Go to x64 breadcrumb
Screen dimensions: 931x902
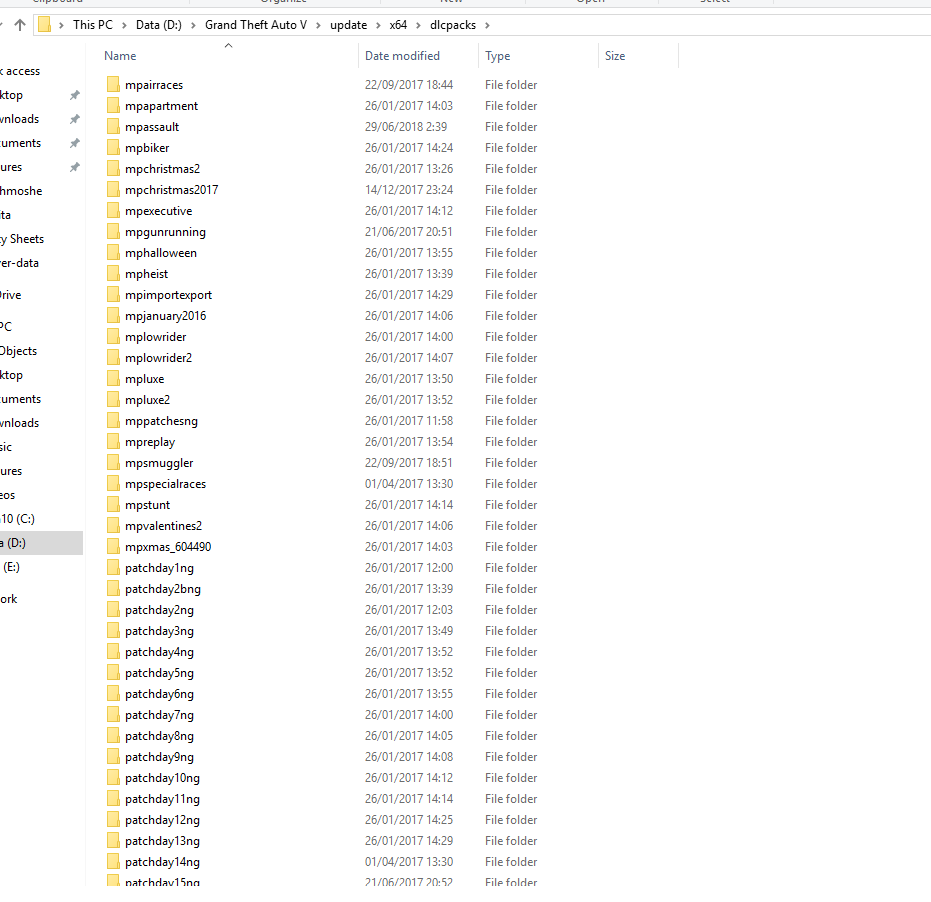(398, 25)
